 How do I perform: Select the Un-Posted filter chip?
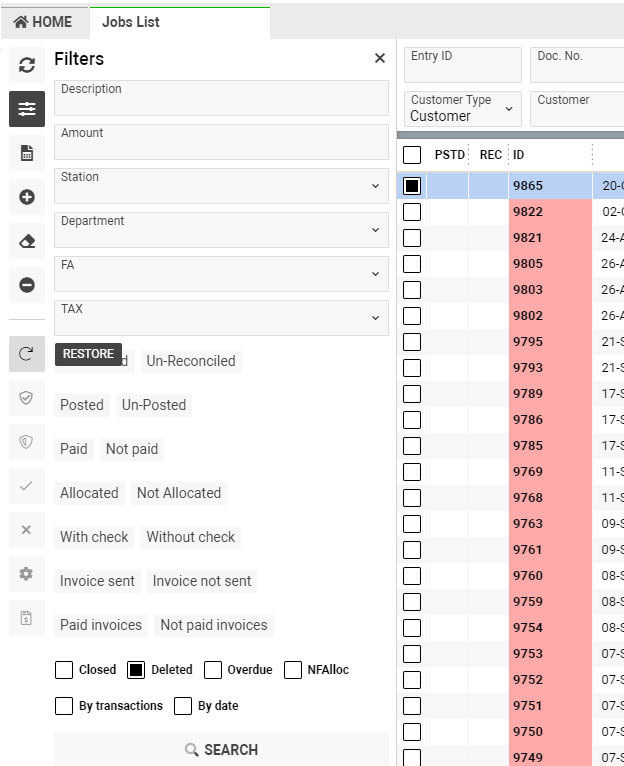tap(154, 405)
